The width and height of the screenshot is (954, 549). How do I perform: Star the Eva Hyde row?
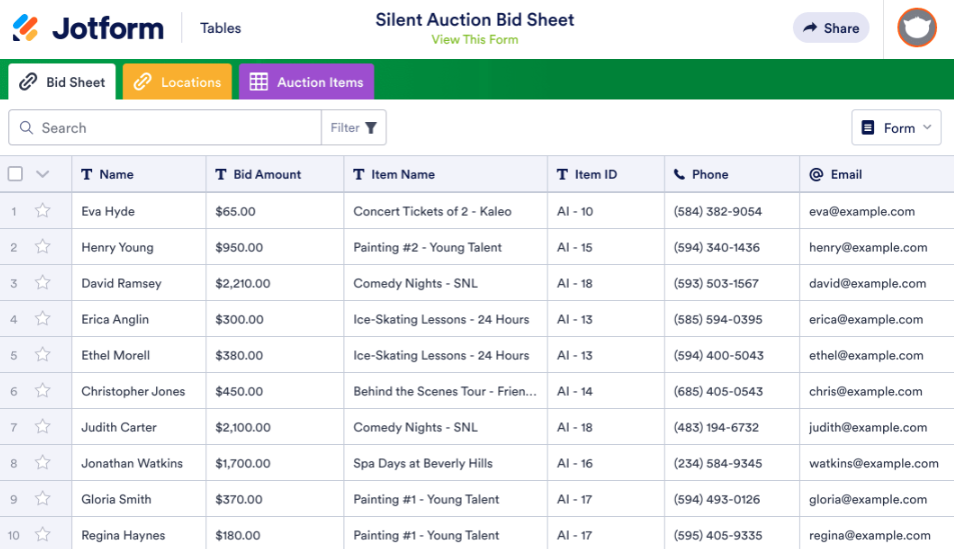(42, 211)
